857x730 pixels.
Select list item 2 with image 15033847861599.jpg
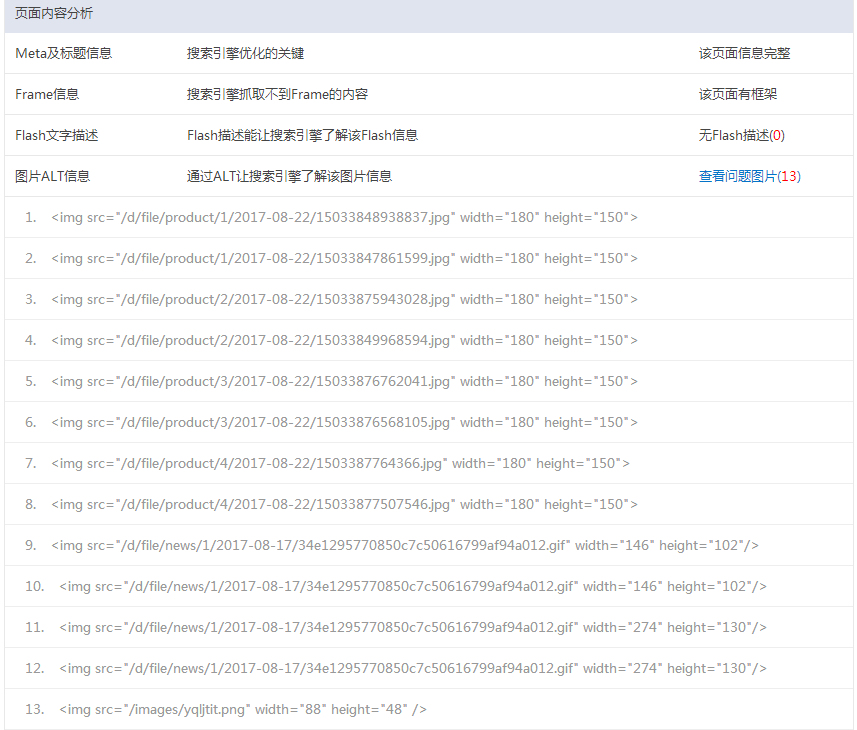pyautogui.click(x=344, y=258)
